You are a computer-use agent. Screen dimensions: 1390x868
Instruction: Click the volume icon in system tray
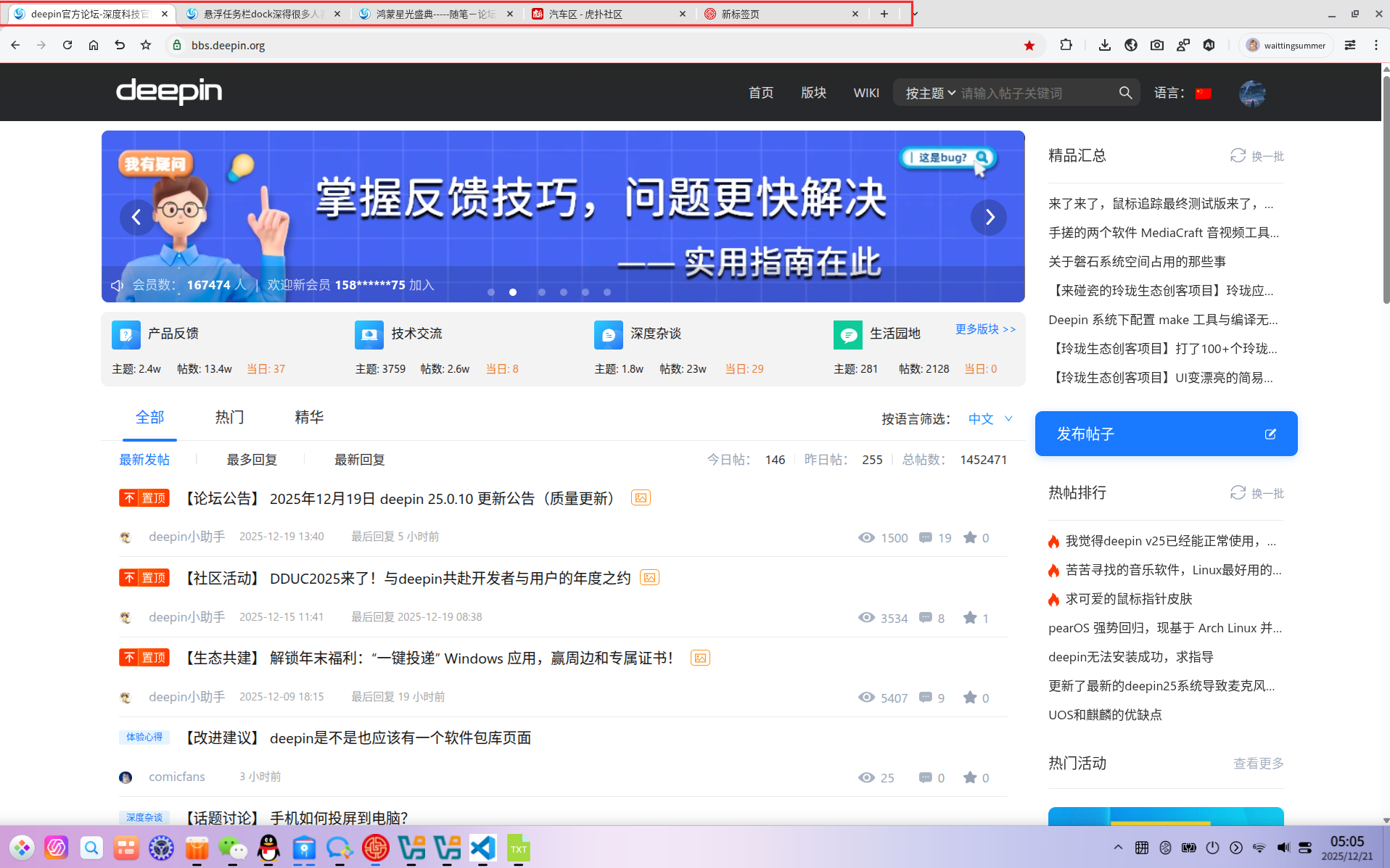(x=1283, y=848)
